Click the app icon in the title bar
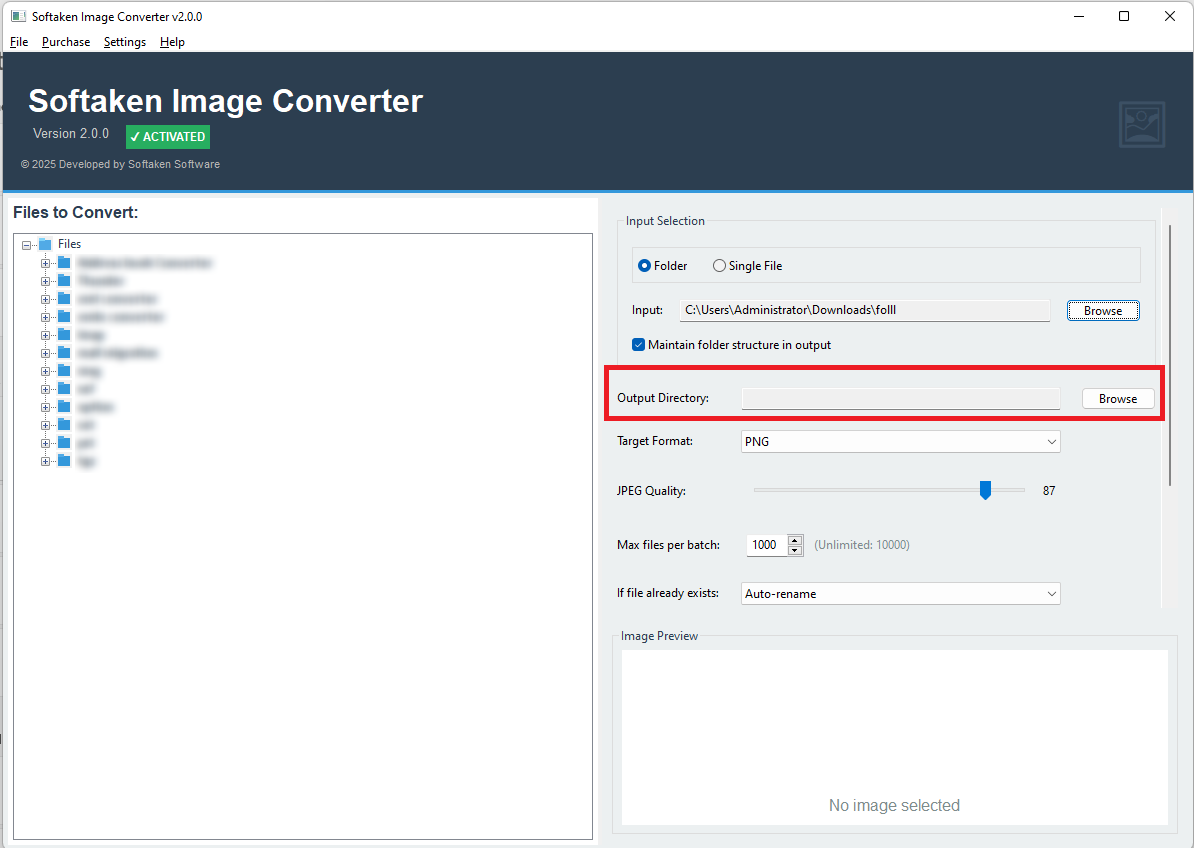 18,16
